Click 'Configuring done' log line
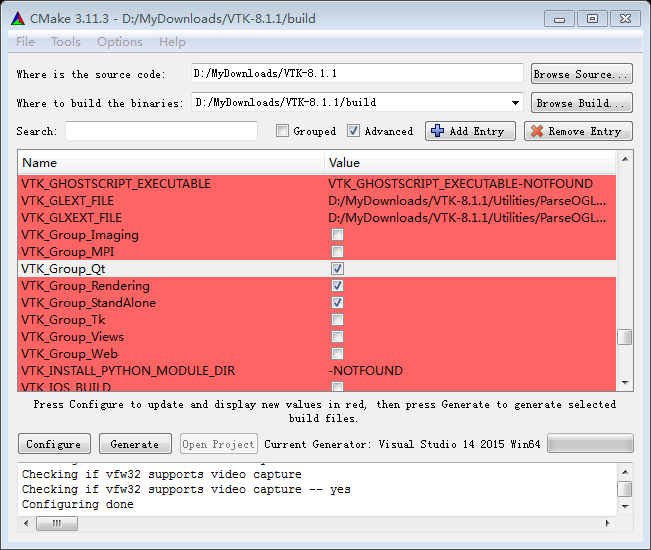 [78, 504]
